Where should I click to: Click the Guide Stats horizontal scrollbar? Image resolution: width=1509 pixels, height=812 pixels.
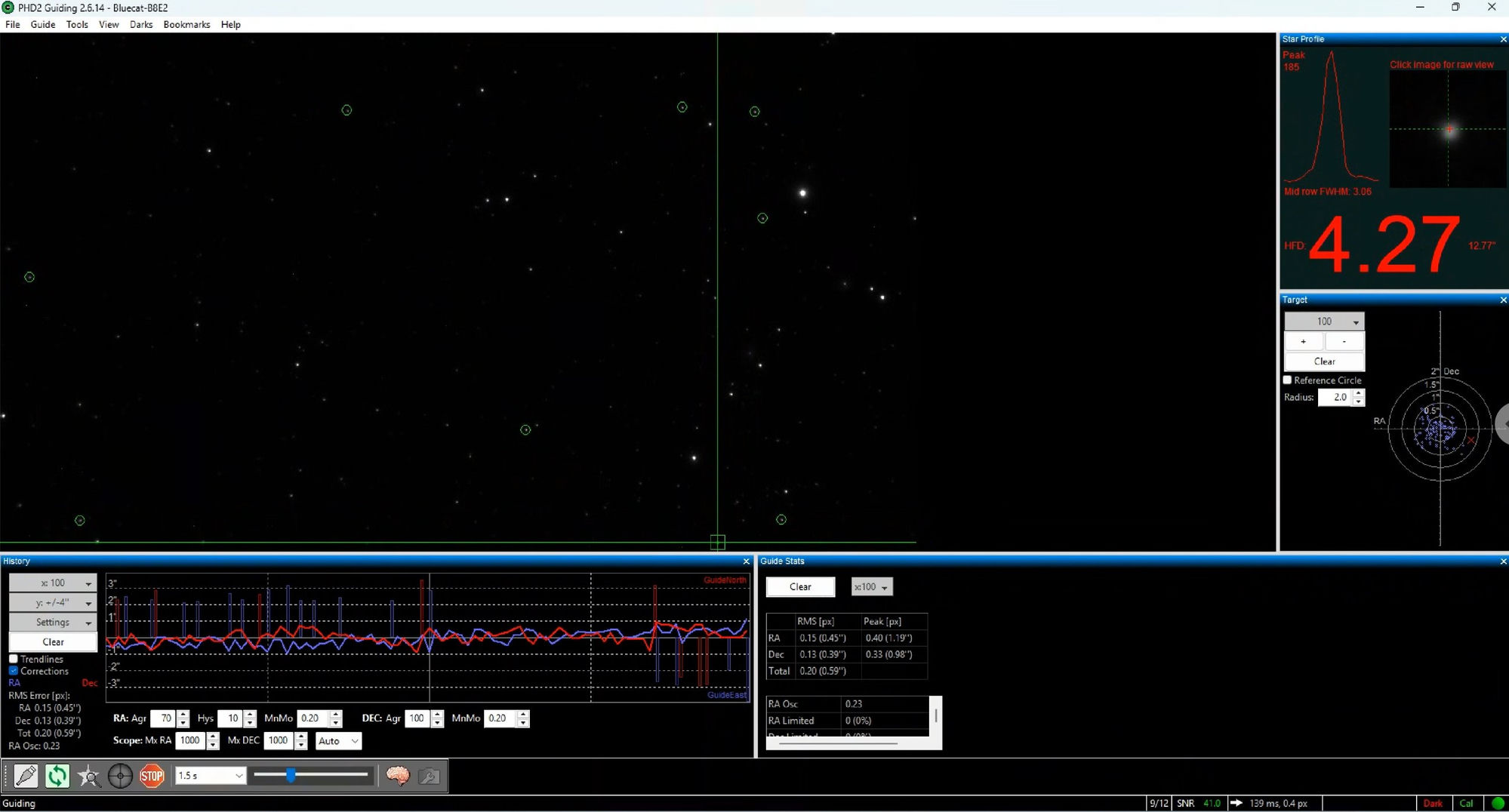[x=838, y=743]
